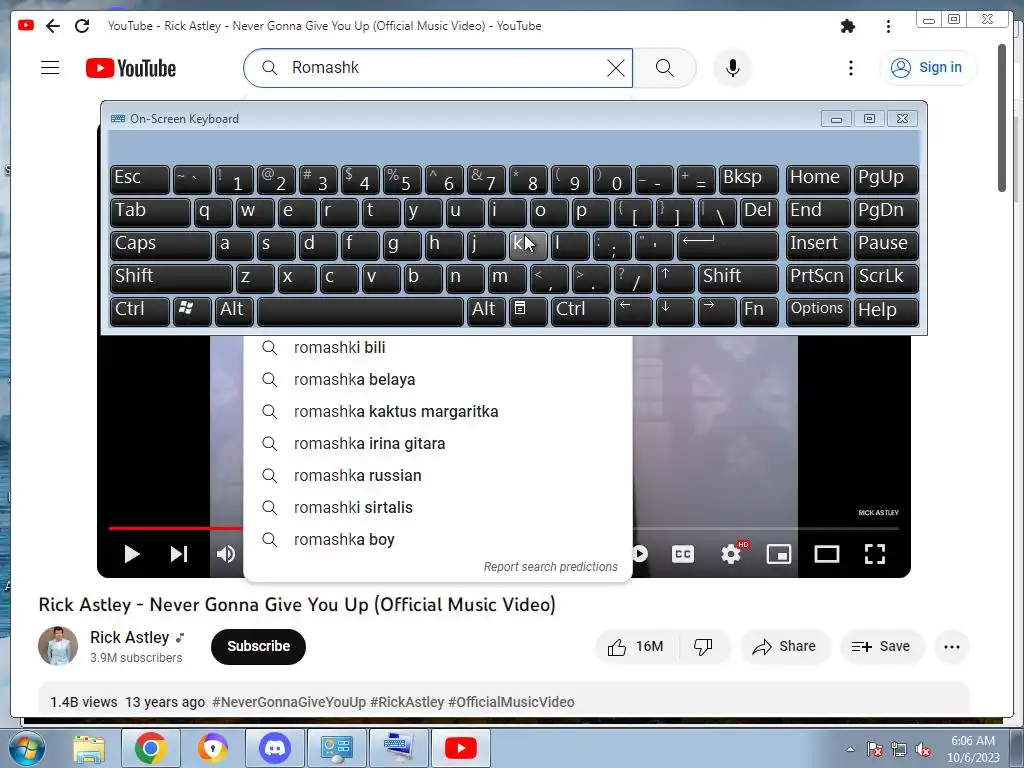Click the spacebar on On-Screen Keyboard
The height and width of the screenshot is (768, 1024).
[360, 310]
